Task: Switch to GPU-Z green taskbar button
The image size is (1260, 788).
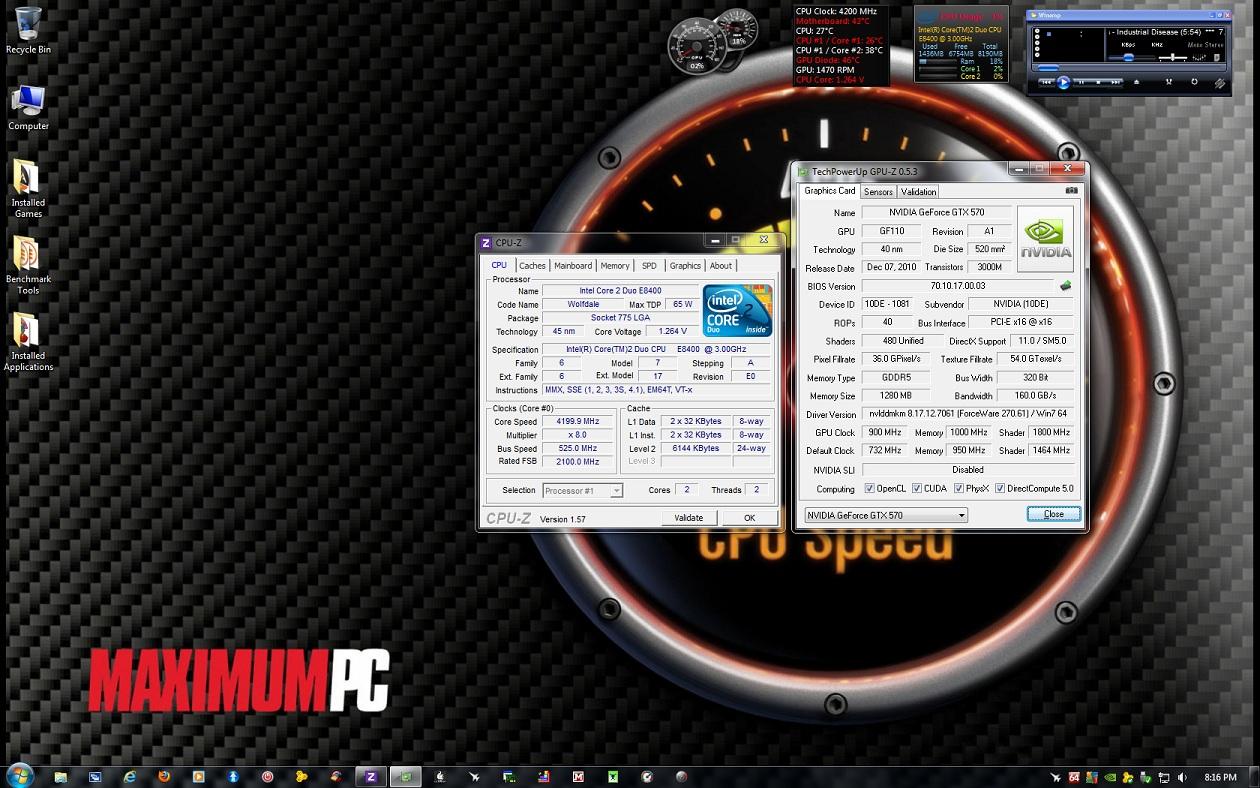Action: pyautogui.click(x=406, y=776)
